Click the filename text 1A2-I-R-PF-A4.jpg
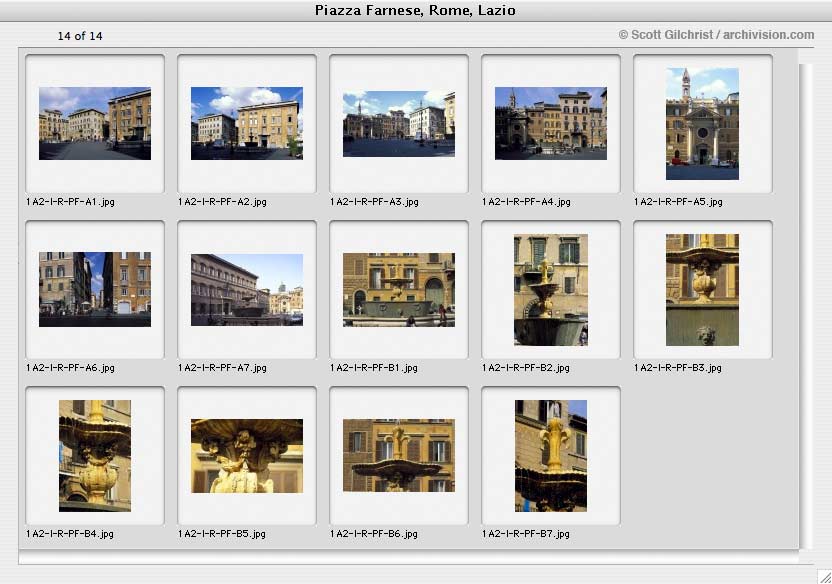 (526, 202)
